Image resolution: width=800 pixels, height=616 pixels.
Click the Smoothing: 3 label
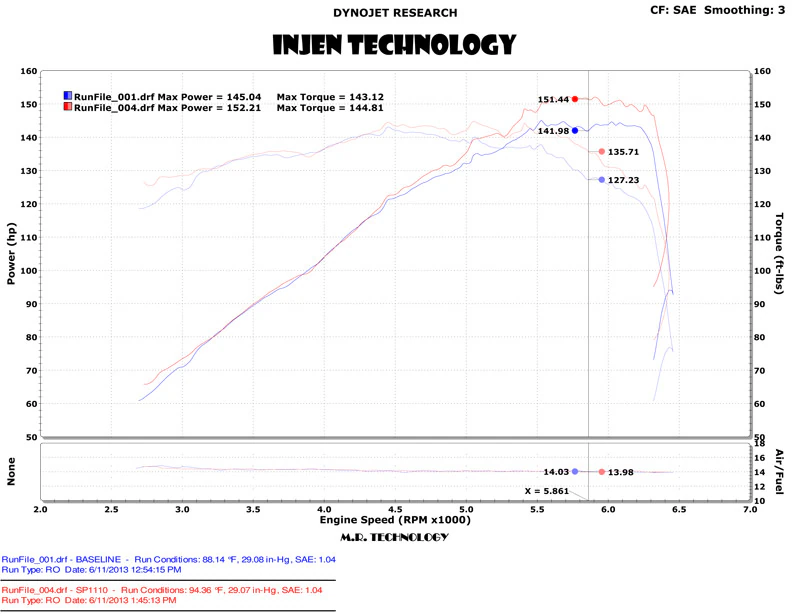(x=744, y=10)
